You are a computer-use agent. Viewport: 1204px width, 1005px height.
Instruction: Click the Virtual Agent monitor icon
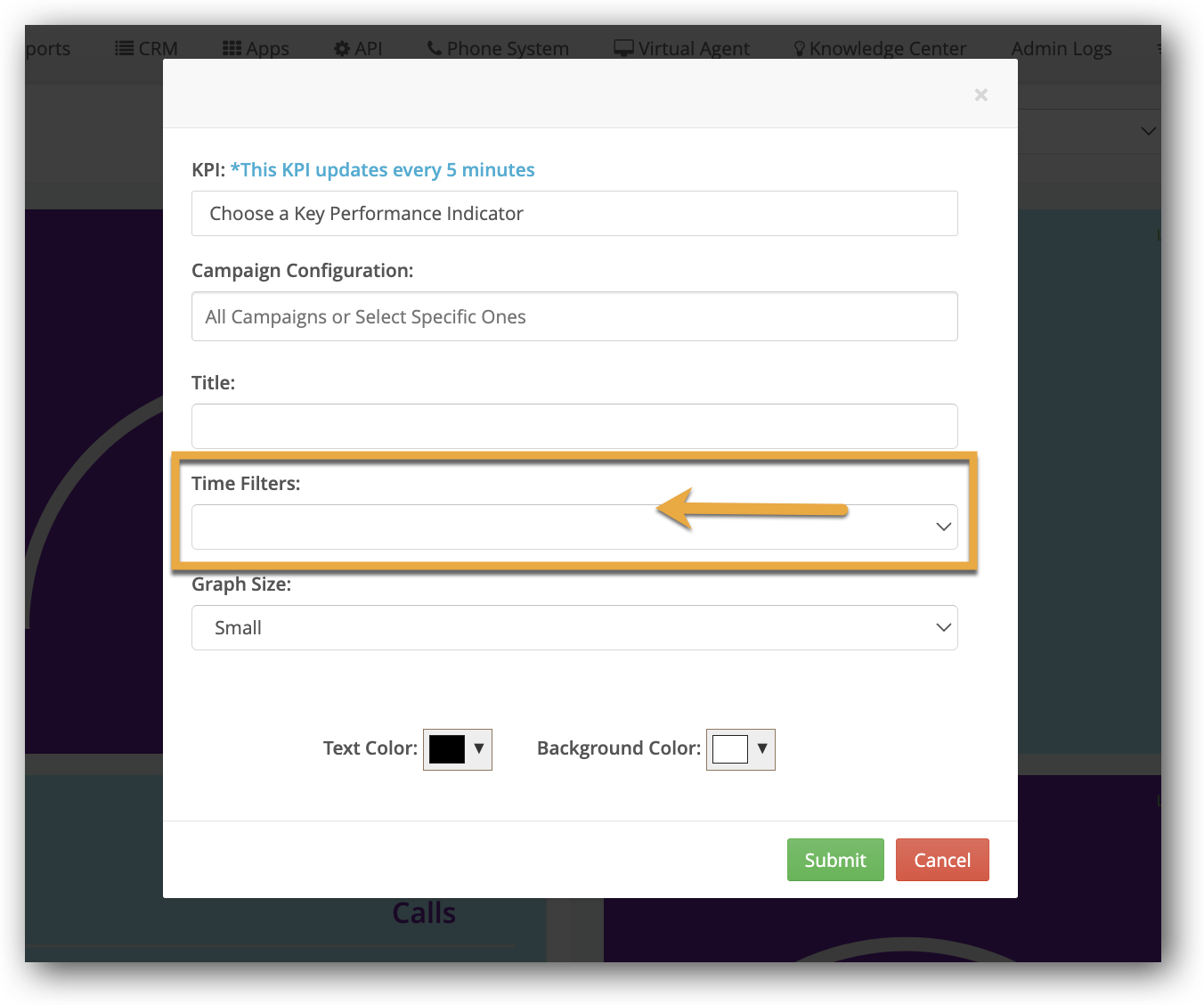[x=624, y=48]
